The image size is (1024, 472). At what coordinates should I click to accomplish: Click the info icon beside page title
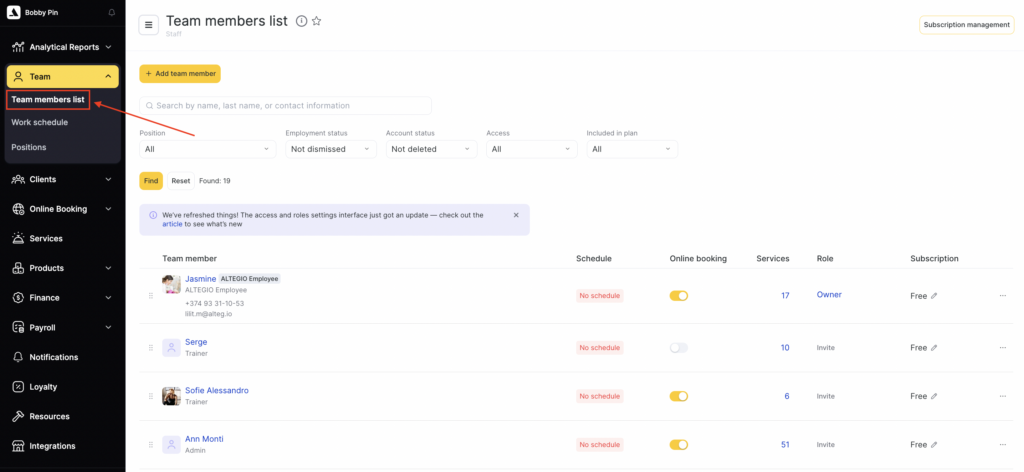coord(301,21)
